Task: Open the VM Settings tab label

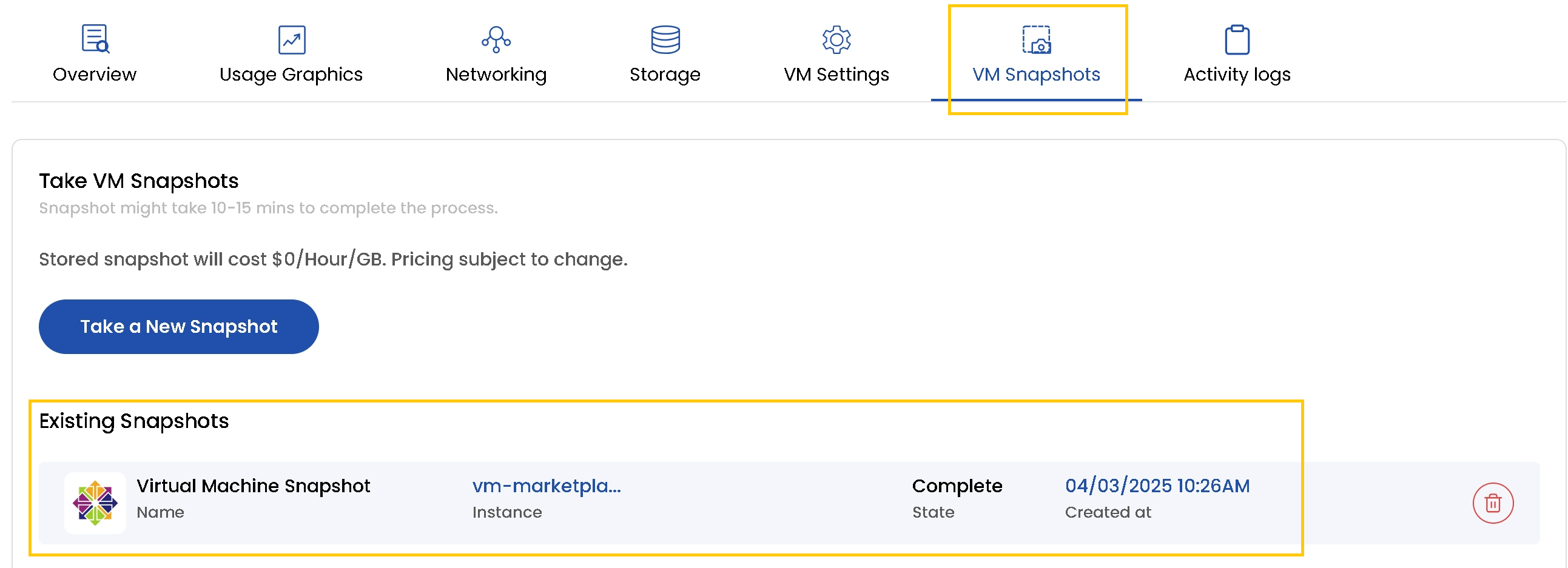Action: tap(836, 74)
